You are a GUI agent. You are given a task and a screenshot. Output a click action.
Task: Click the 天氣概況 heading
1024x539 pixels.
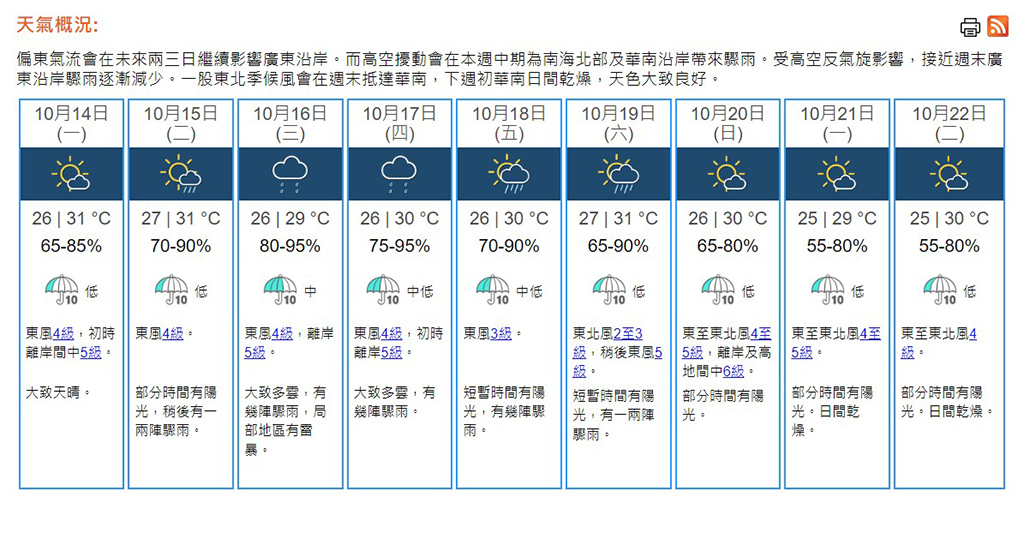57,25
